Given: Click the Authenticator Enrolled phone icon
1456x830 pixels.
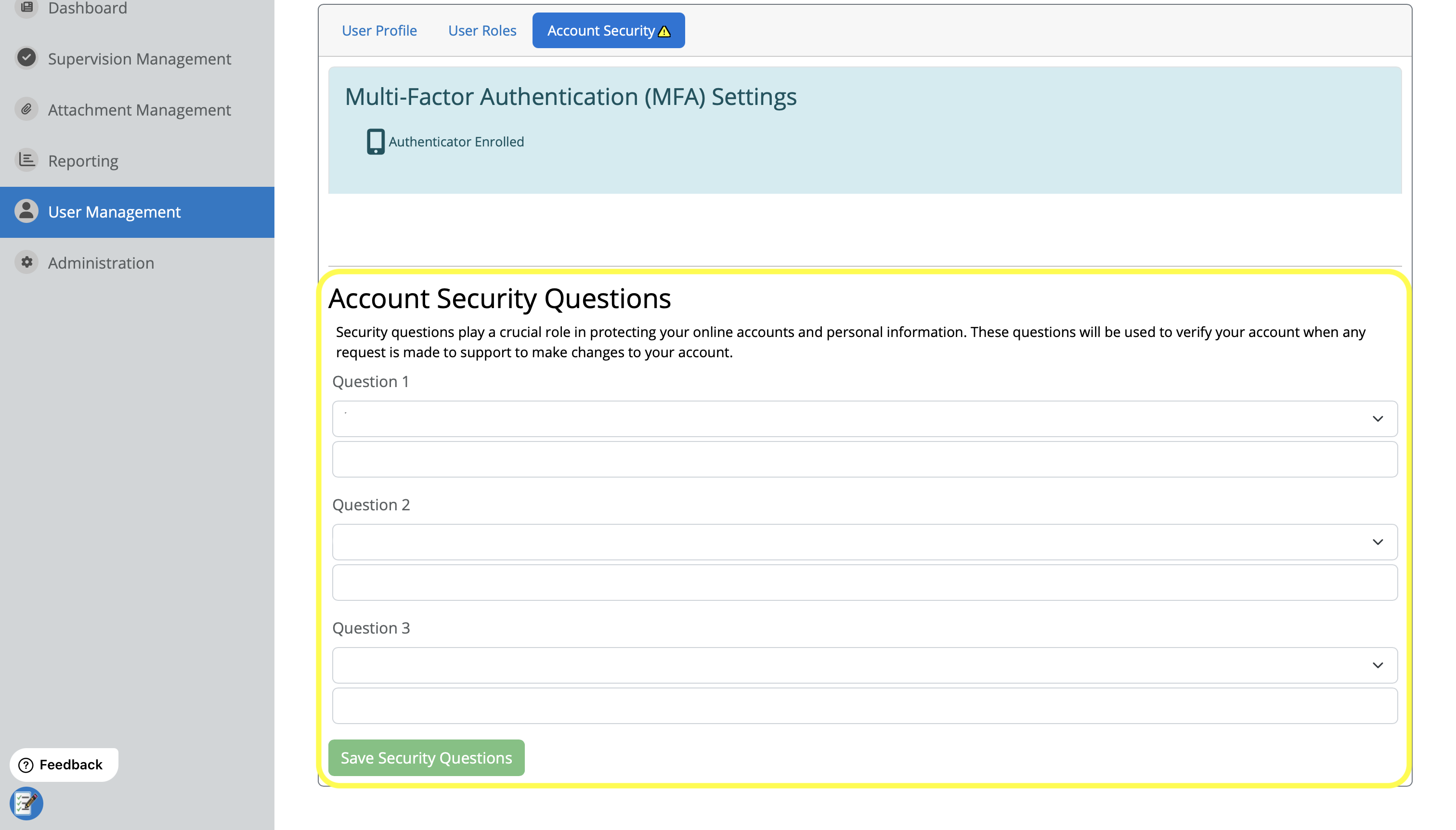Looking at the screenshot, I should pos(375,142).
